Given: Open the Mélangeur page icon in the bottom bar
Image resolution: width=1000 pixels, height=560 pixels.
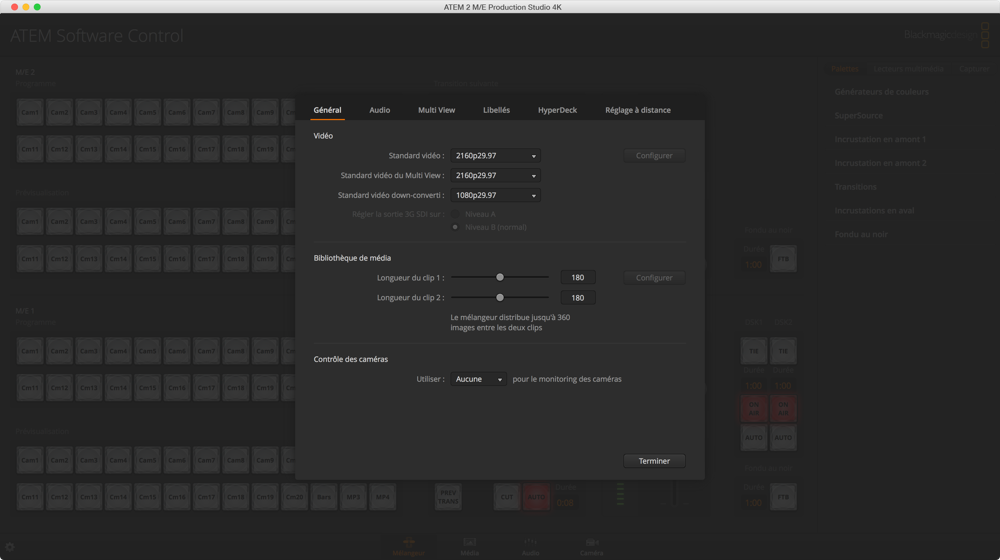Looking at the screenshot, I should (x=408, y=547).
